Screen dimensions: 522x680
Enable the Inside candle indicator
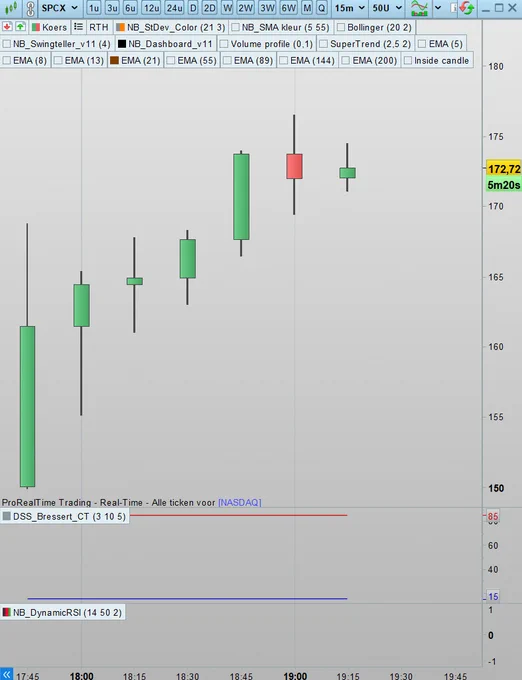coord(408,60)
